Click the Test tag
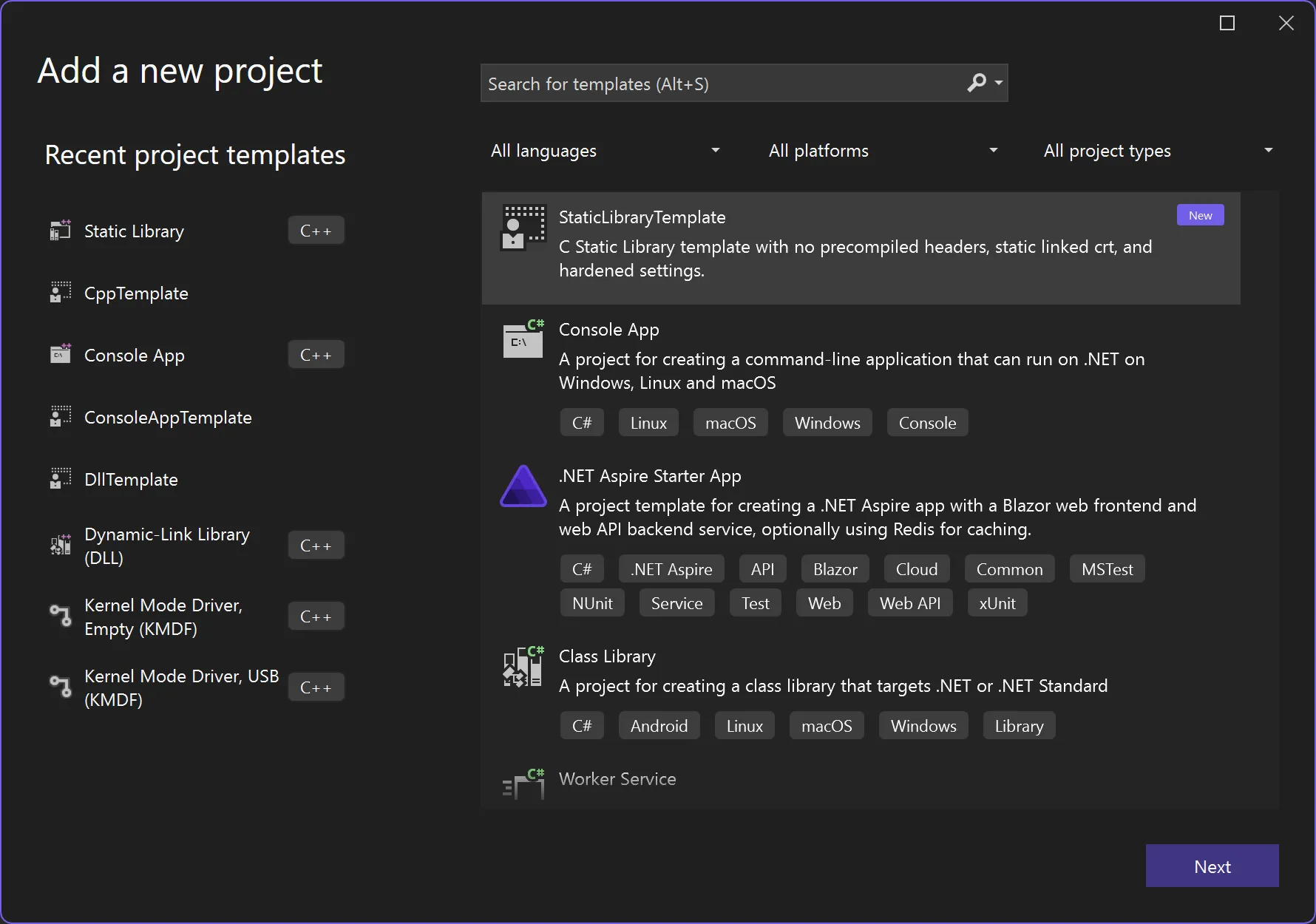The image size is (1316, 924). 755,603
